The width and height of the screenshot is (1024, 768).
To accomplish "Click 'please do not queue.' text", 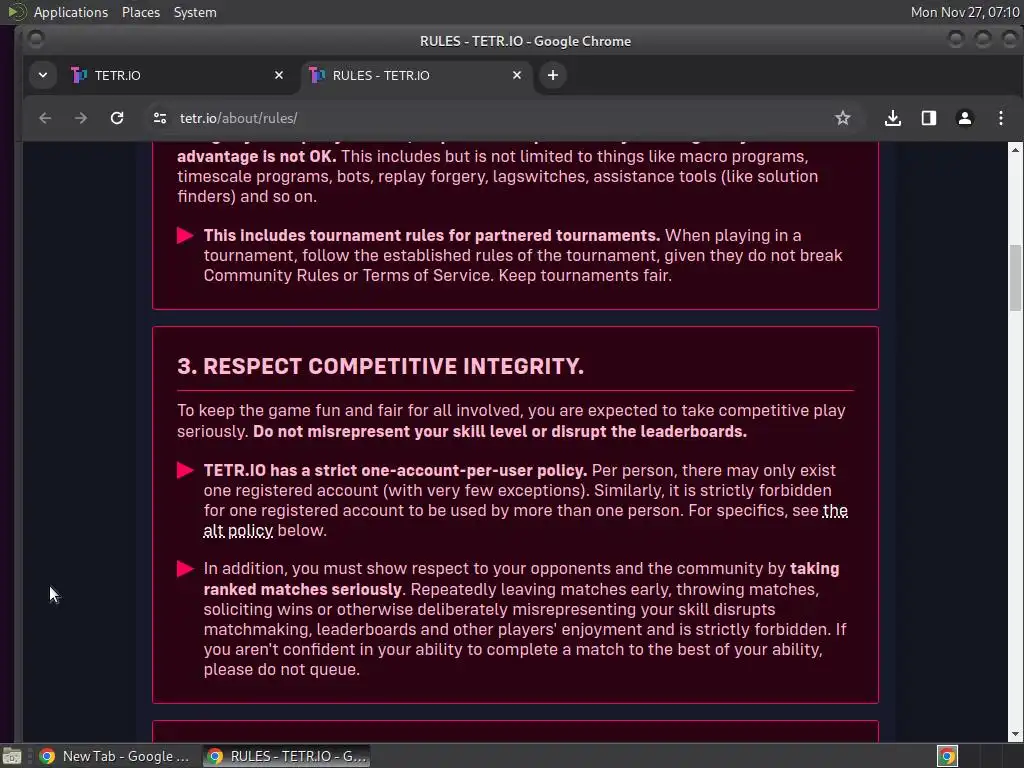I will 281,669.
